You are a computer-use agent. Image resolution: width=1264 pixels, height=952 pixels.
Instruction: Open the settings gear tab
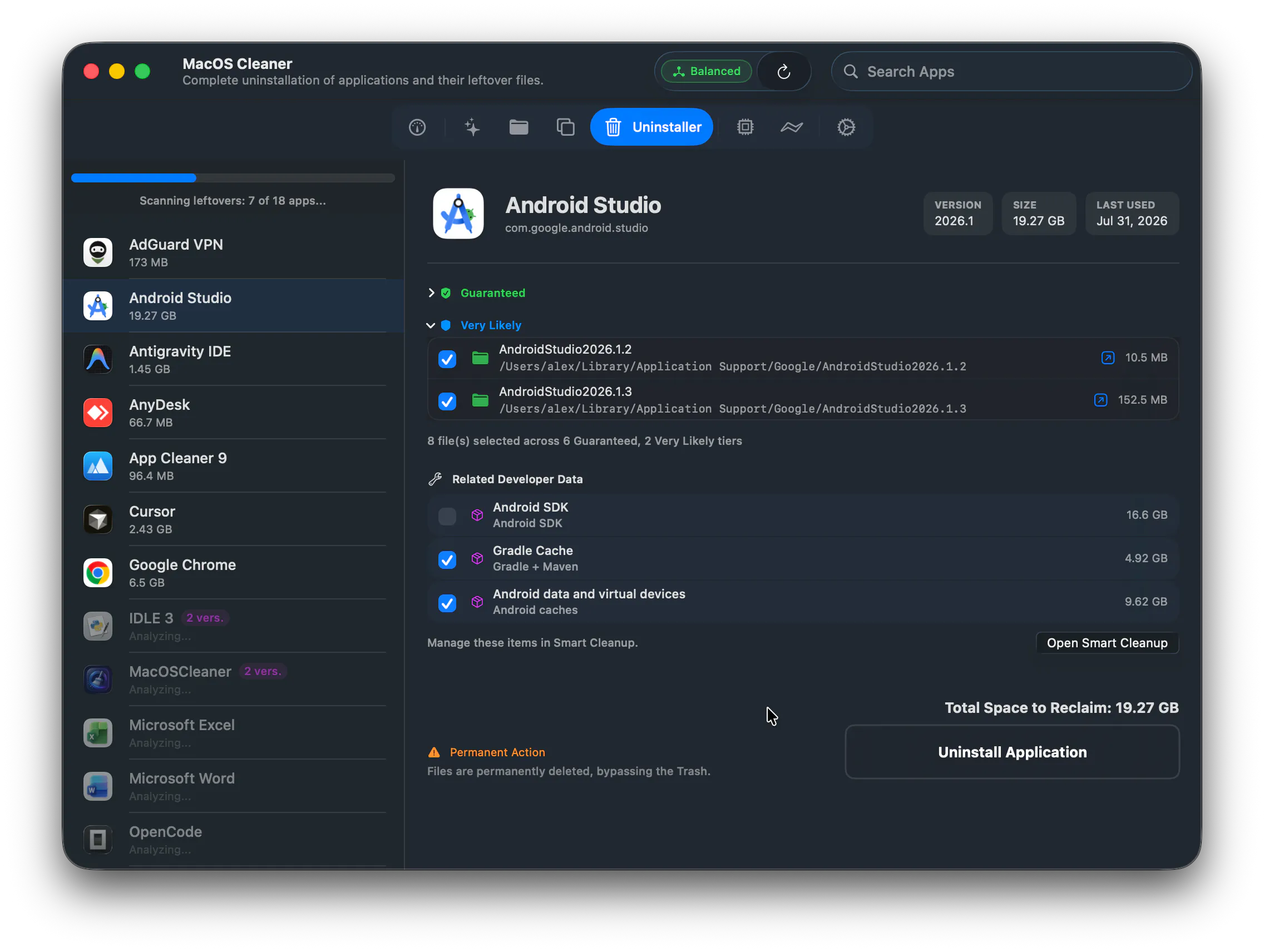tap(846, 127)
